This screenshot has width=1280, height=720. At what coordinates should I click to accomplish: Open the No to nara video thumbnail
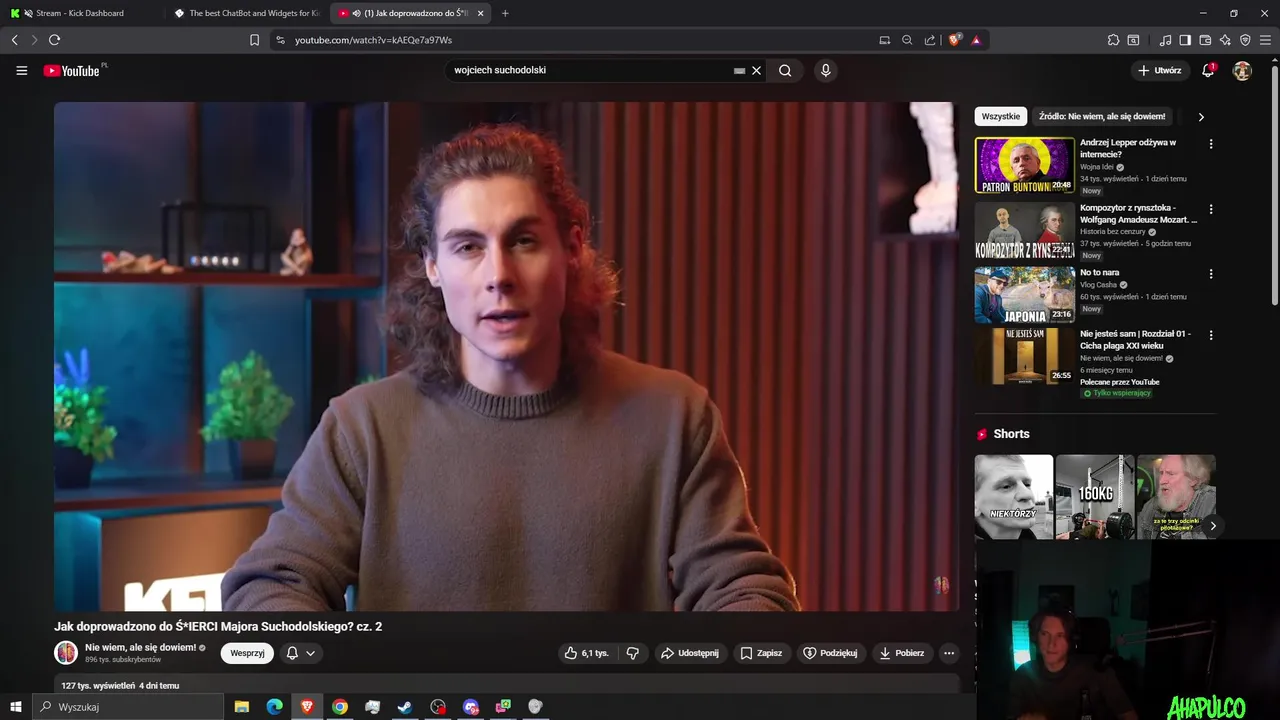coord(1025,295)
